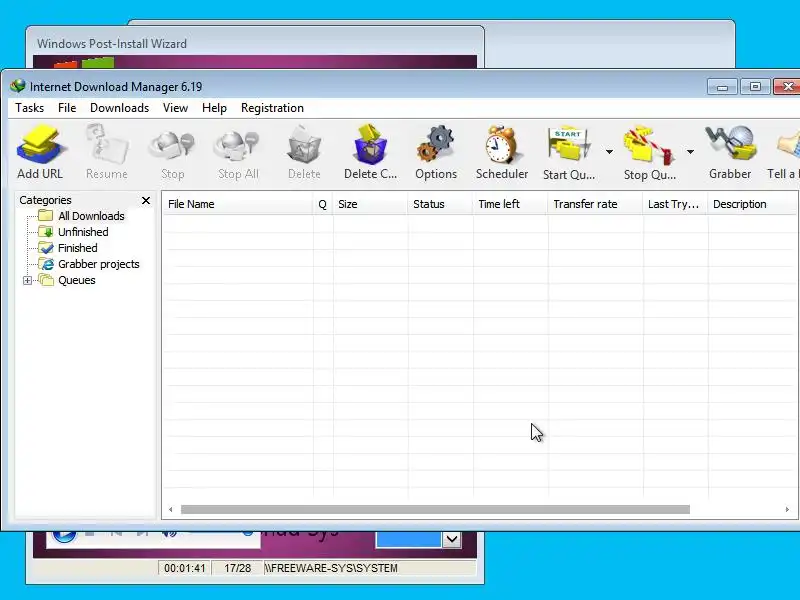
Task: Sort by the Last Try column header
Action: click(676, 204)
